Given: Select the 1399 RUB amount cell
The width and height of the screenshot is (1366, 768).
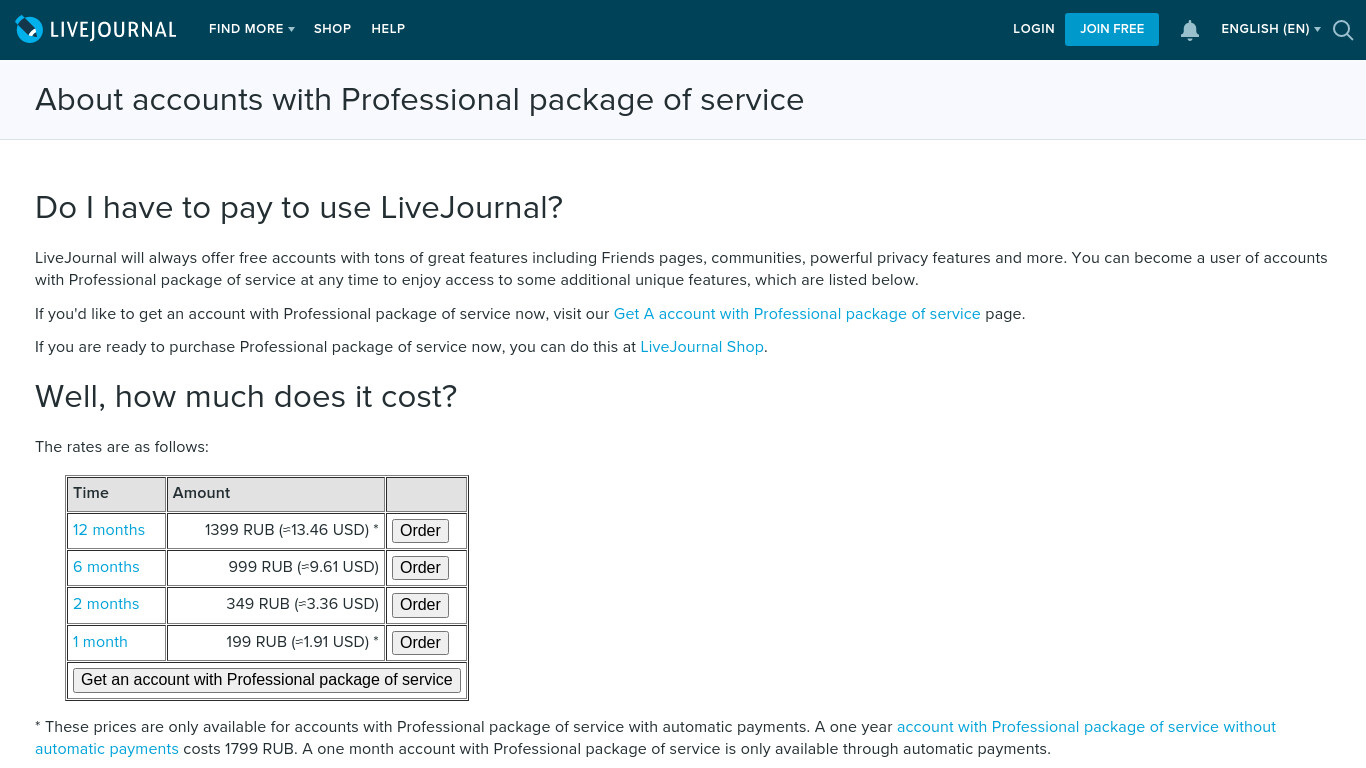Looking at the screenshot, I should [276, 530].
